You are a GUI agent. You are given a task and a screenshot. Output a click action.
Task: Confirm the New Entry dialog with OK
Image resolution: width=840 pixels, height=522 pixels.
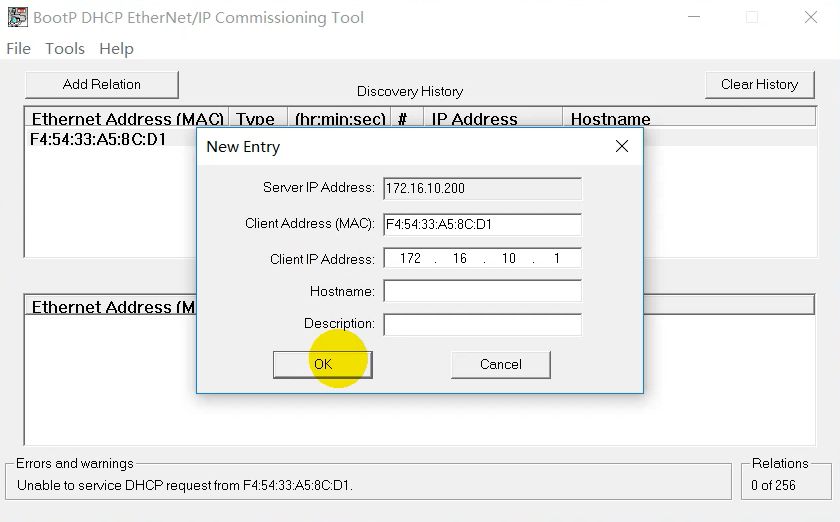[x=322, y=364]
